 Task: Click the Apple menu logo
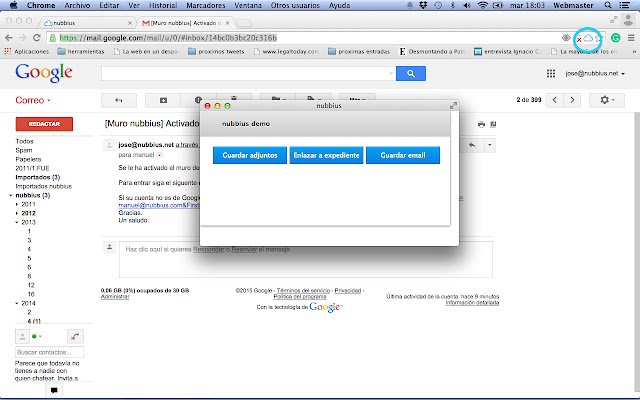(x=13, y=5)
